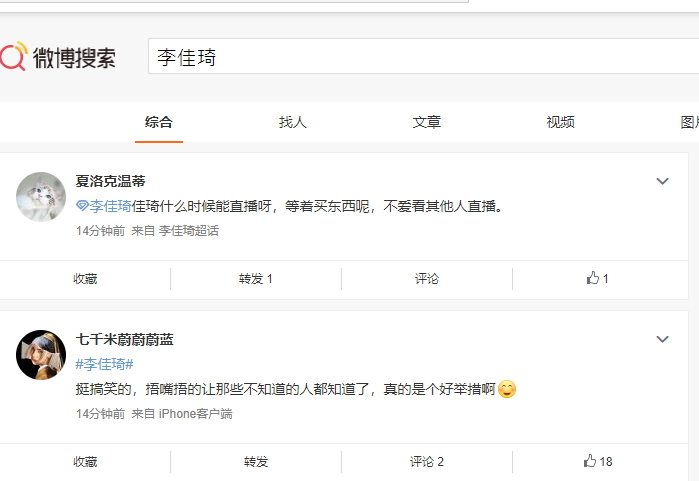Open the 14分钟前 timestamp of 夏洛克温蒂's post
The width and height of the screenshot is (699, 481).
point(100,230)
